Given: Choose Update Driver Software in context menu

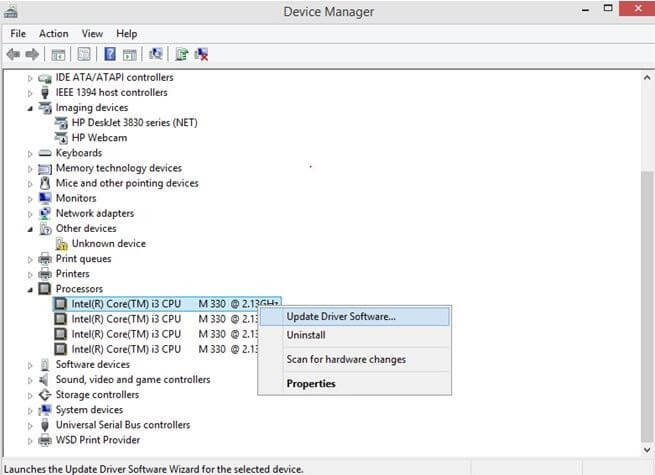Looking at the screenshot, I should [x=355, y=317].
